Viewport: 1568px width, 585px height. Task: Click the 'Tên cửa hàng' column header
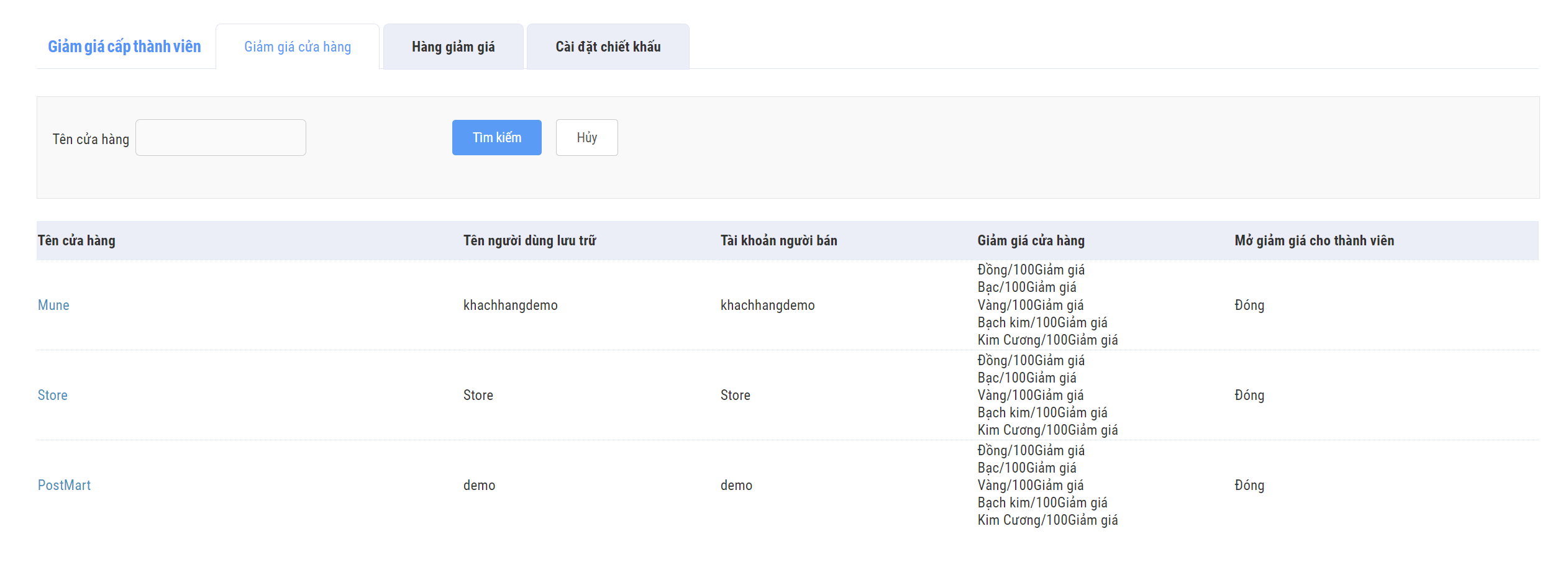(76, 241)
